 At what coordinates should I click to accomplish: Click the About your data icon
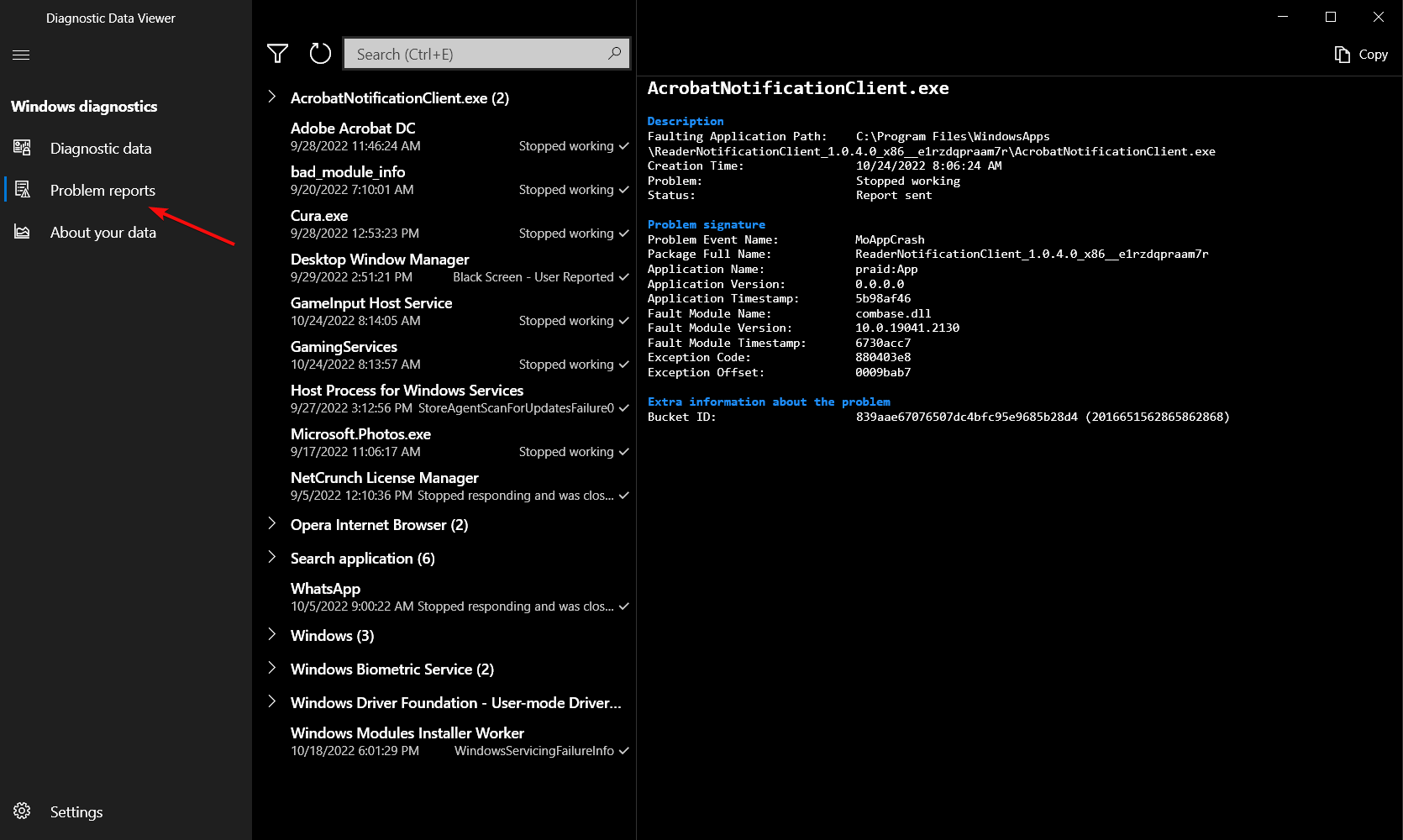pyautogui.click(x=22, y=232)
